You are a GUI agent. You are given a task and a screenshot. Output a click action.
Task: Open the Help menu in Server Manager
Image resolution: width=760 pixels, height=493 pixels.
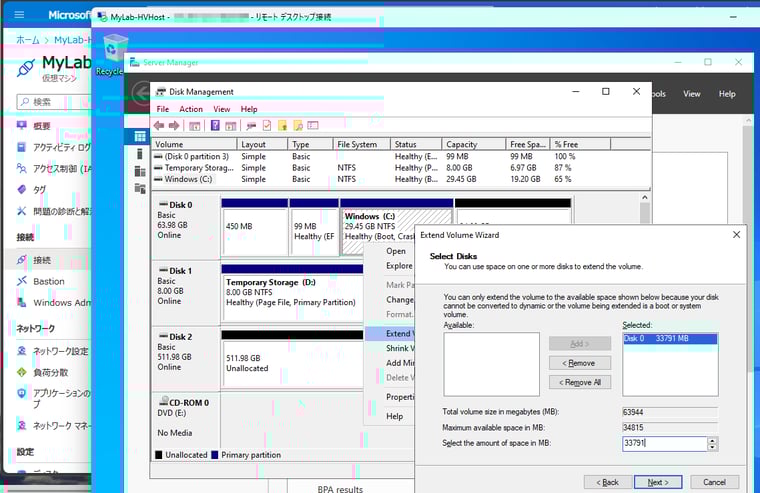[x=727, y=94]
